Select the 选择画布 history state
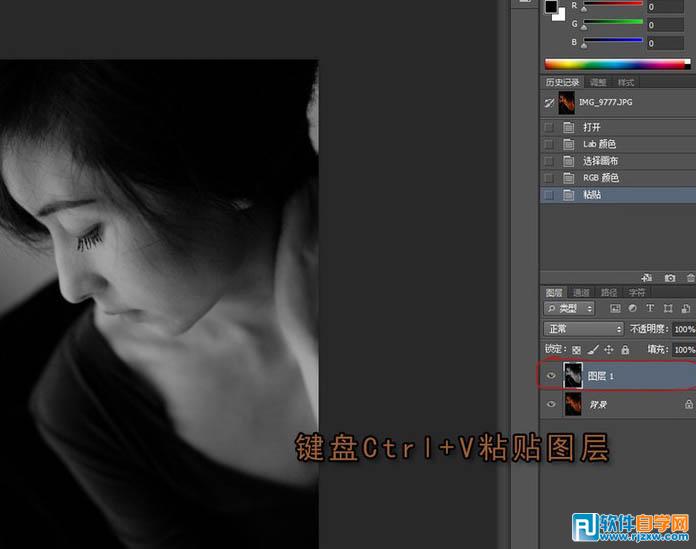 point(618,161)
